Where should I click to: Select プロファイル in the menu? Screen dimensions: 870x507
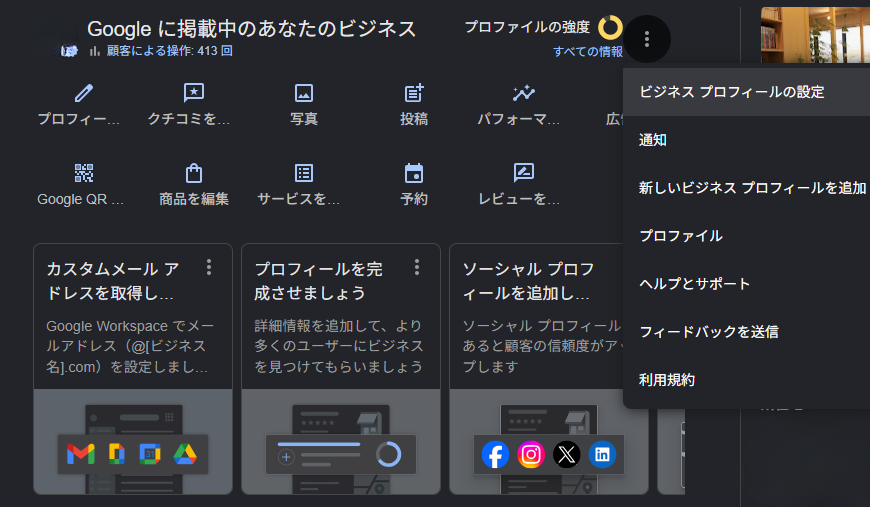746,236
